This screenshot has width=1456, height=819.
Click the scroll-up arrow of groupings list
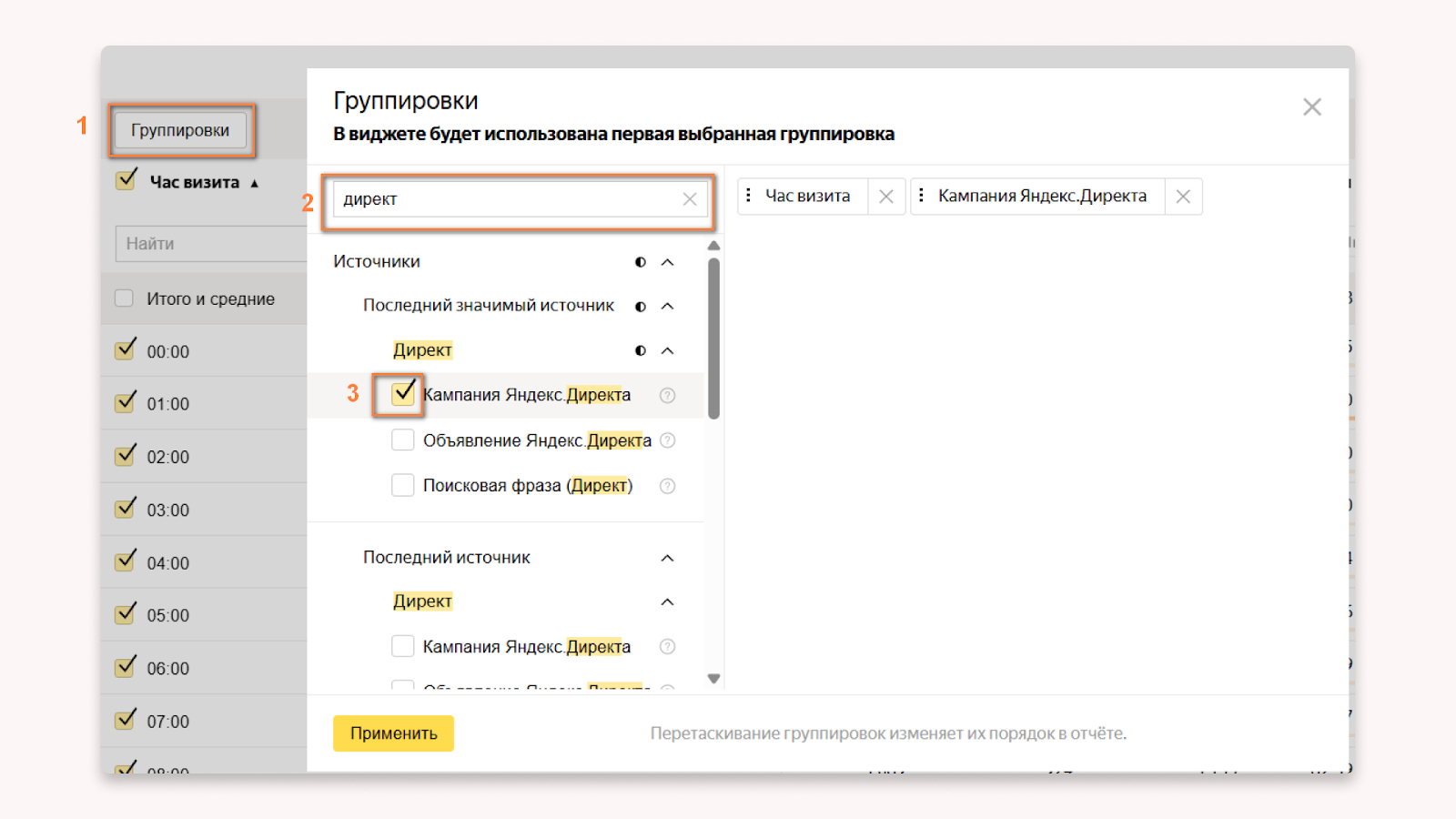click(714, 246)
